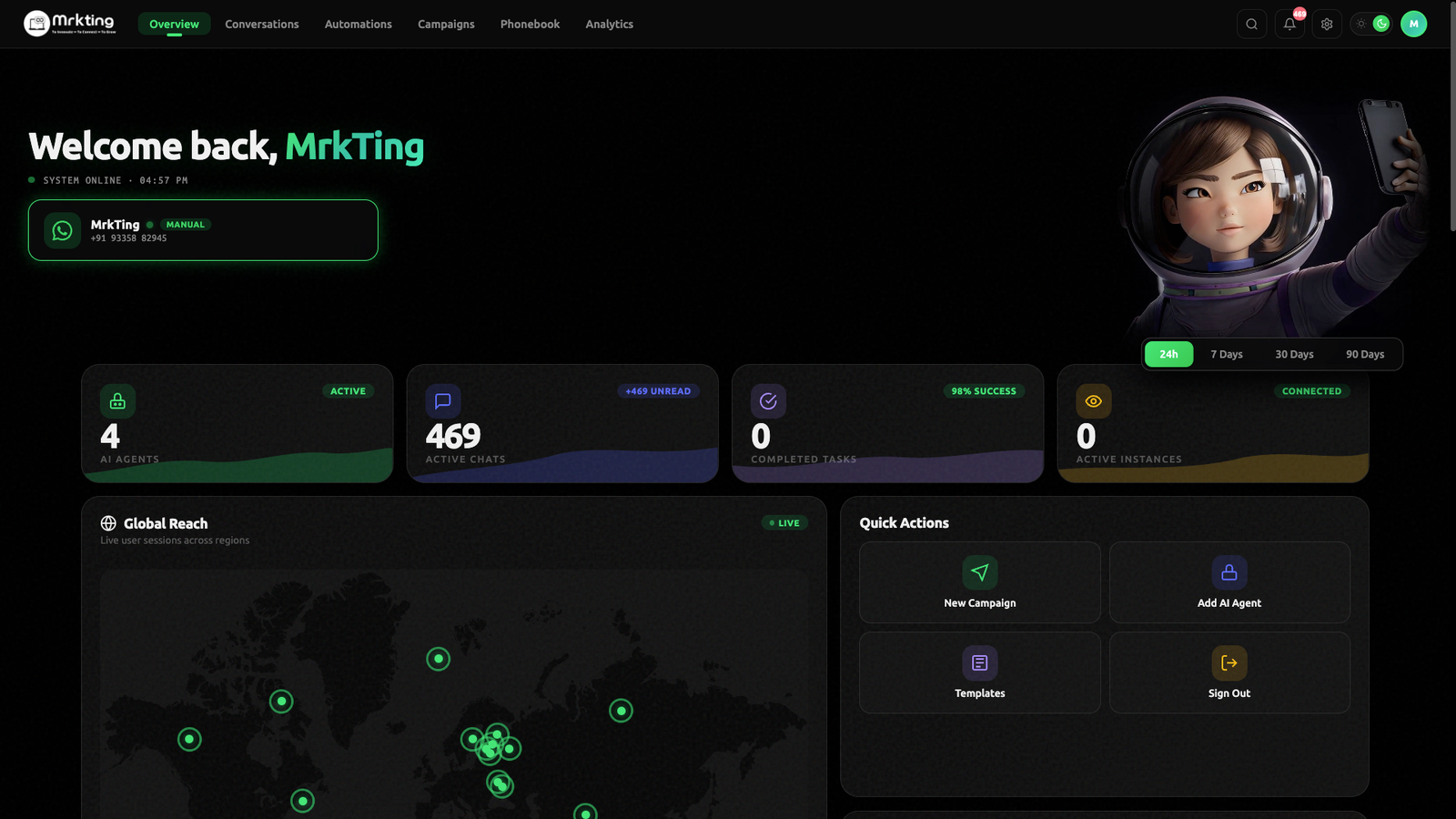Click the New Campaign quick action

[979, 582]
